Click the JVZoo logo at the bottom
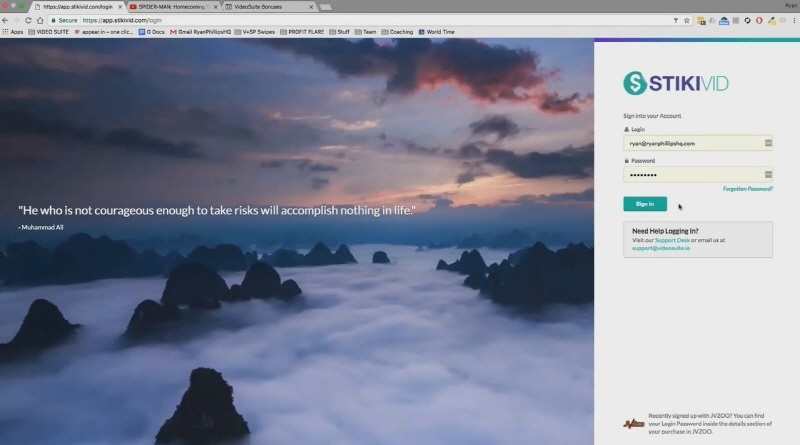Viewport: 800px width, 445px height. pyautogui.click(x=634, y=424)
